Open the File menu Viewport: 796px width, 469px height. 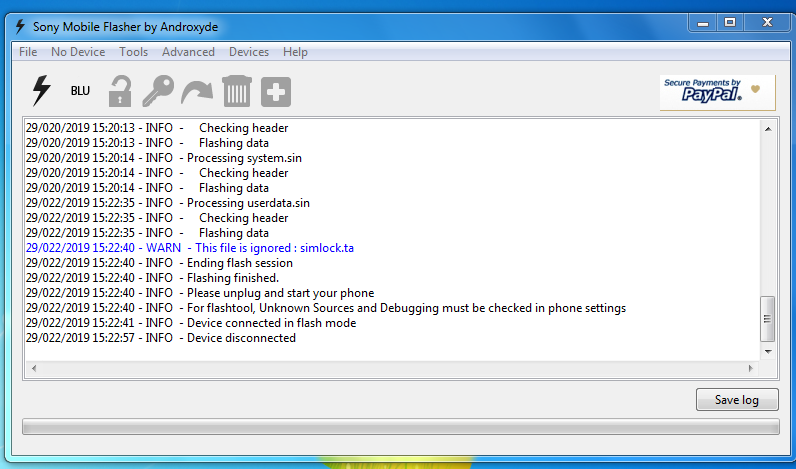[28, 52]
